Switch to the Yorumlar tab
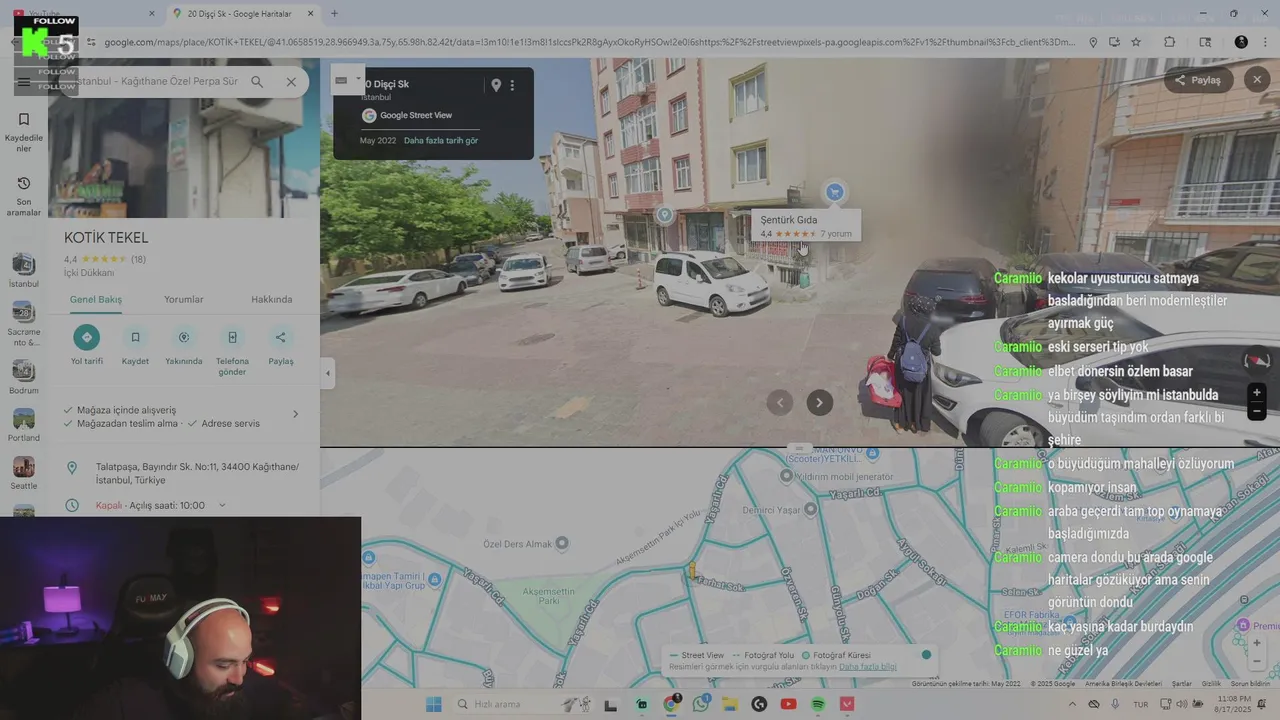Viewport: 1280px width, 720px height. click(x=184, y=299)
